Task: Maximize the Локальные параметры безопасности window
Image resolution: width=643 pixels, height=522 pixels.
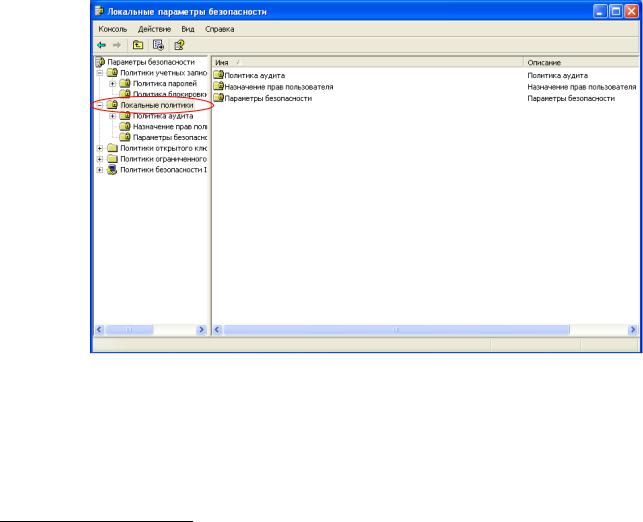Action: 616,11
